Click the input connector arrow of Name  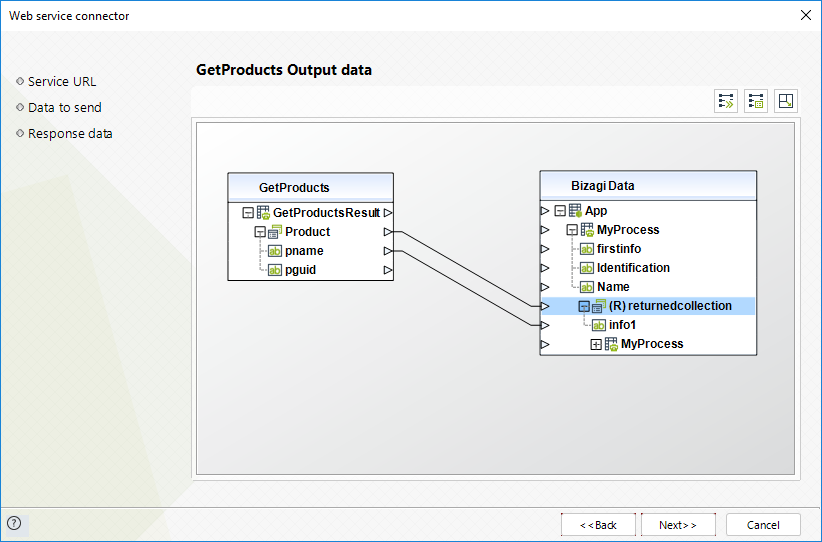click(545, 287)
